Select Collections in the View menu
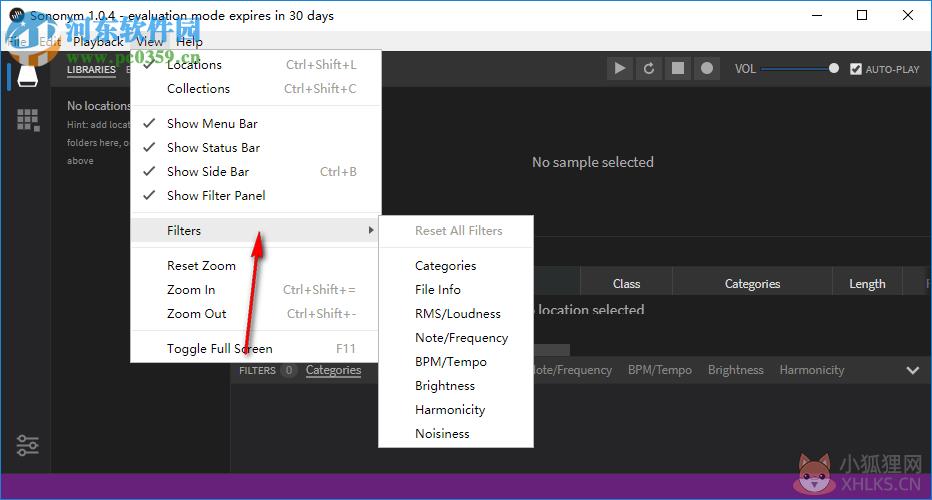Viewport: 932px width, 500px height. point(256,89)
